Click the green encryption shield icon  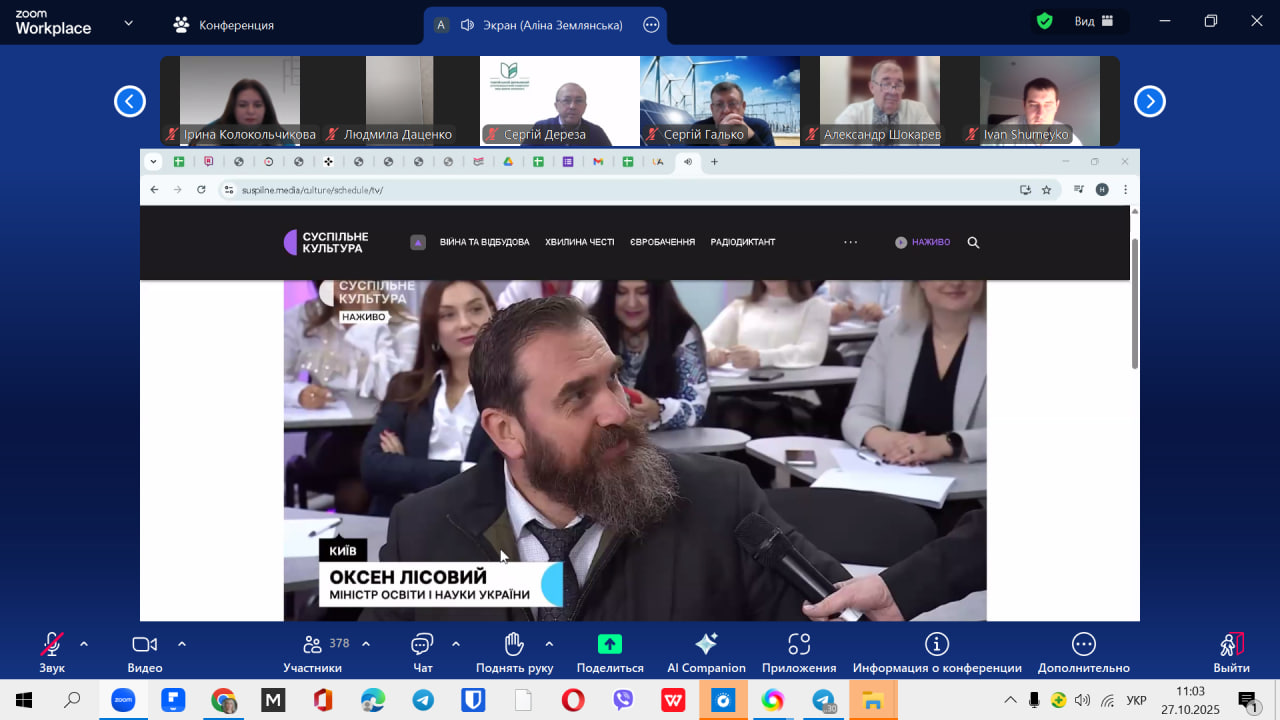tap(1044, 22)
